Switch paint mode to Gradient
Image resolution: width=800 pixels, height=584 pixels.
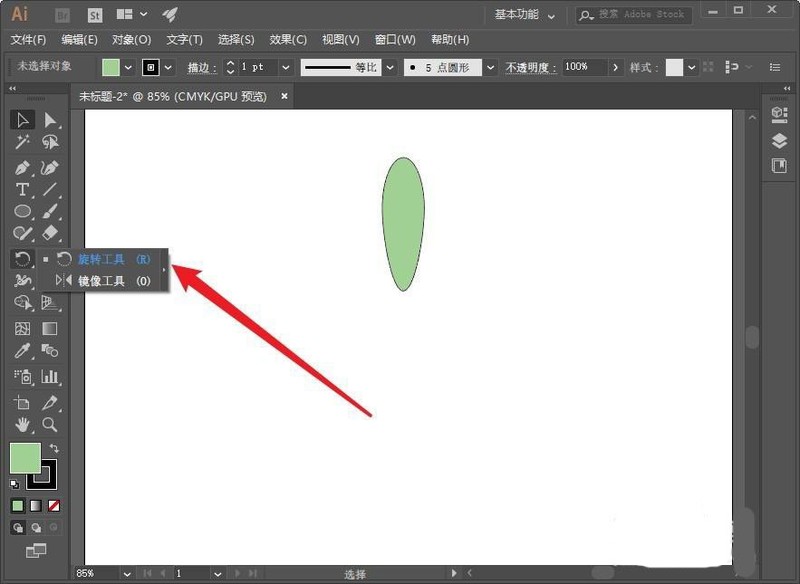(x=36, y=506)
